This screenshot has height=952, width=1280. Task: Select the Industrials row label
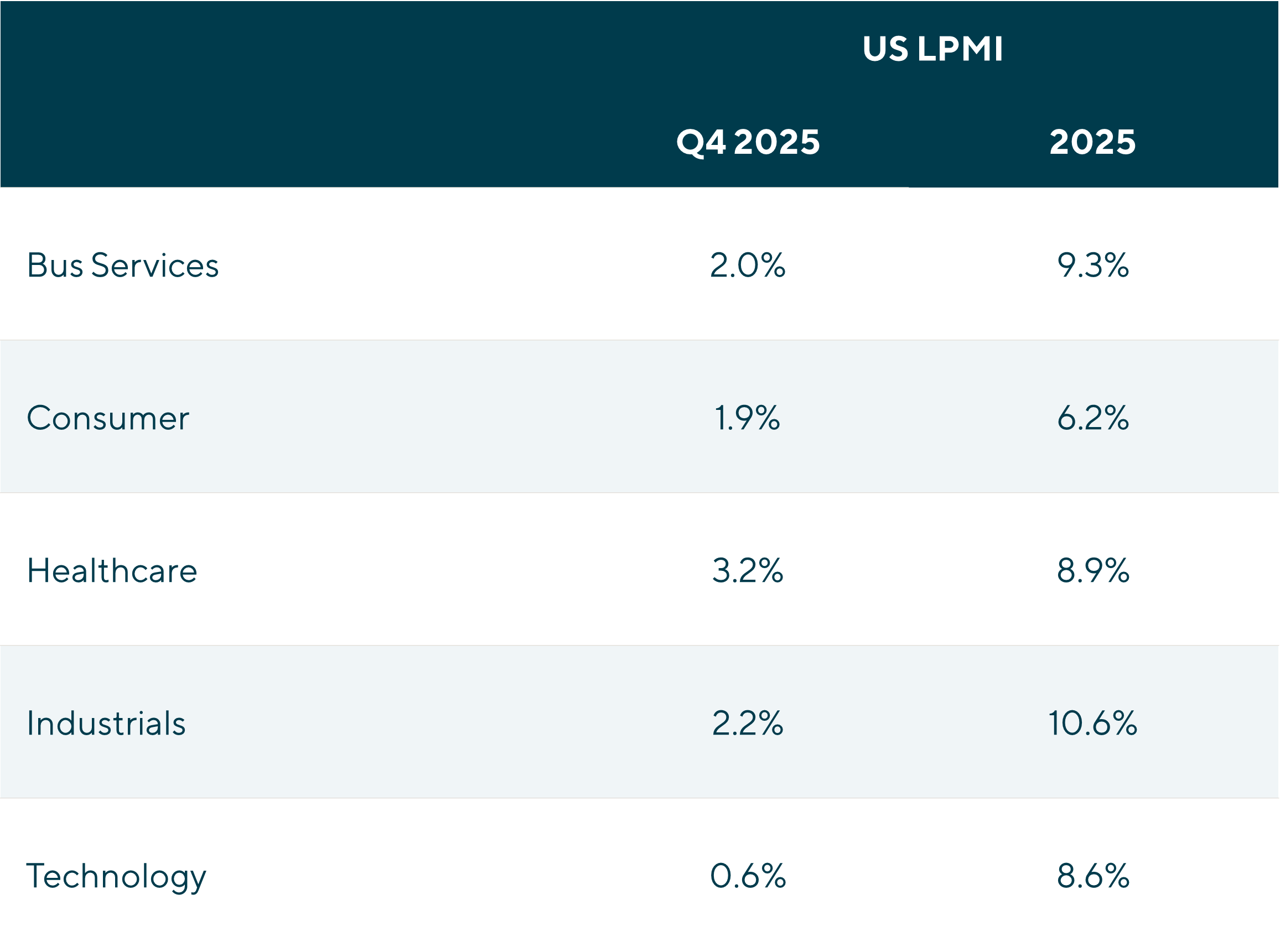click(107, 724)
